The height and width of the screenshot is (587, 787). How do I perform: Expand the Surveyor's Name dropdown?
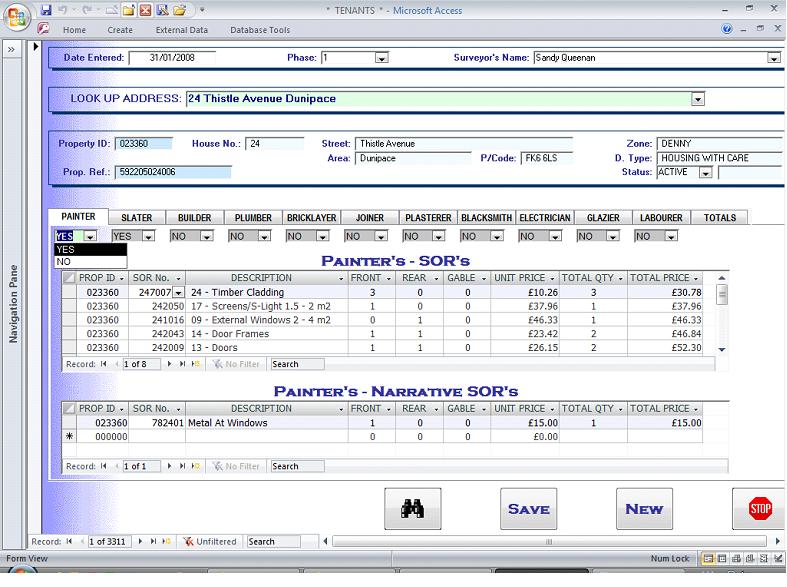tap(773, 58)
